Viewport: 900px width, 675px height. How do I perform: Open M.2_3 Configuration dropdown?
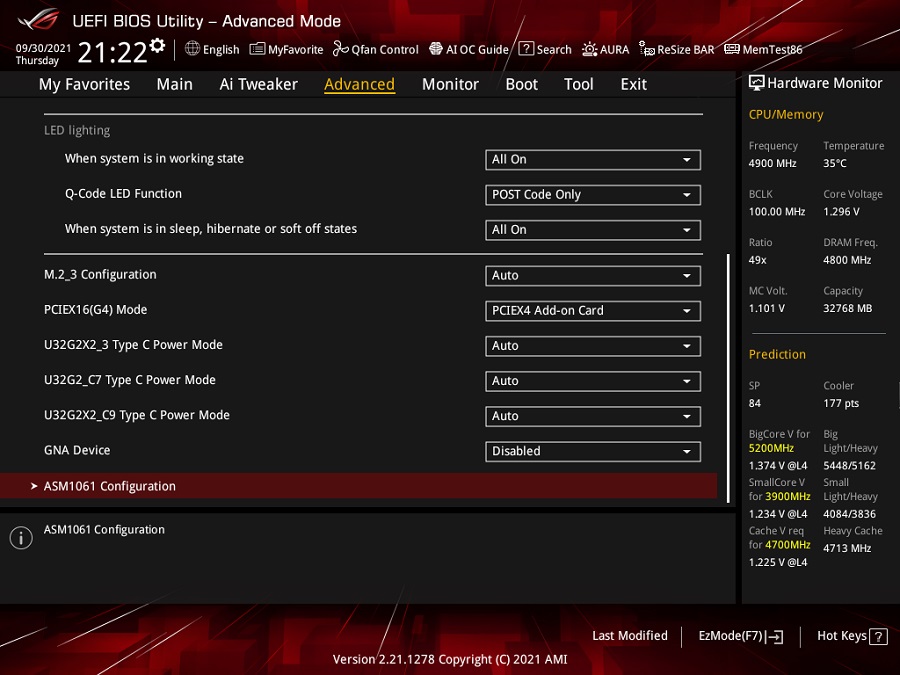pyautogui.click(x=593, y=276)
